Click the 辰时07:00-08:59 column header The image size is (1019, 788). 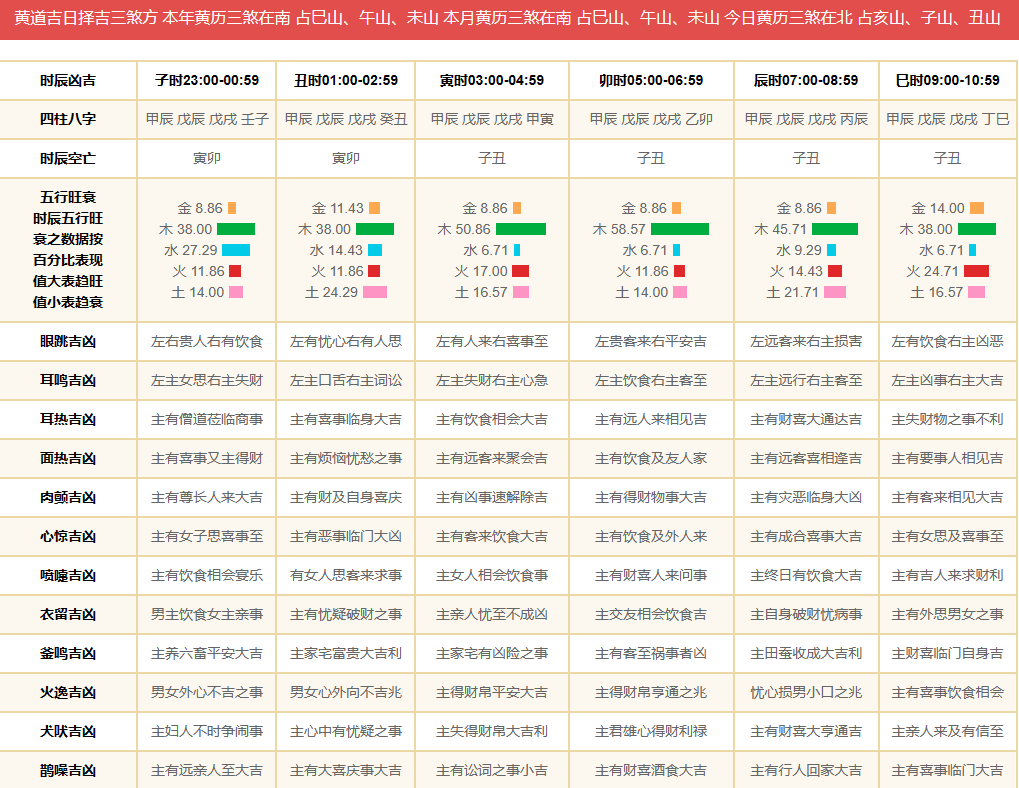click(806, 80)
